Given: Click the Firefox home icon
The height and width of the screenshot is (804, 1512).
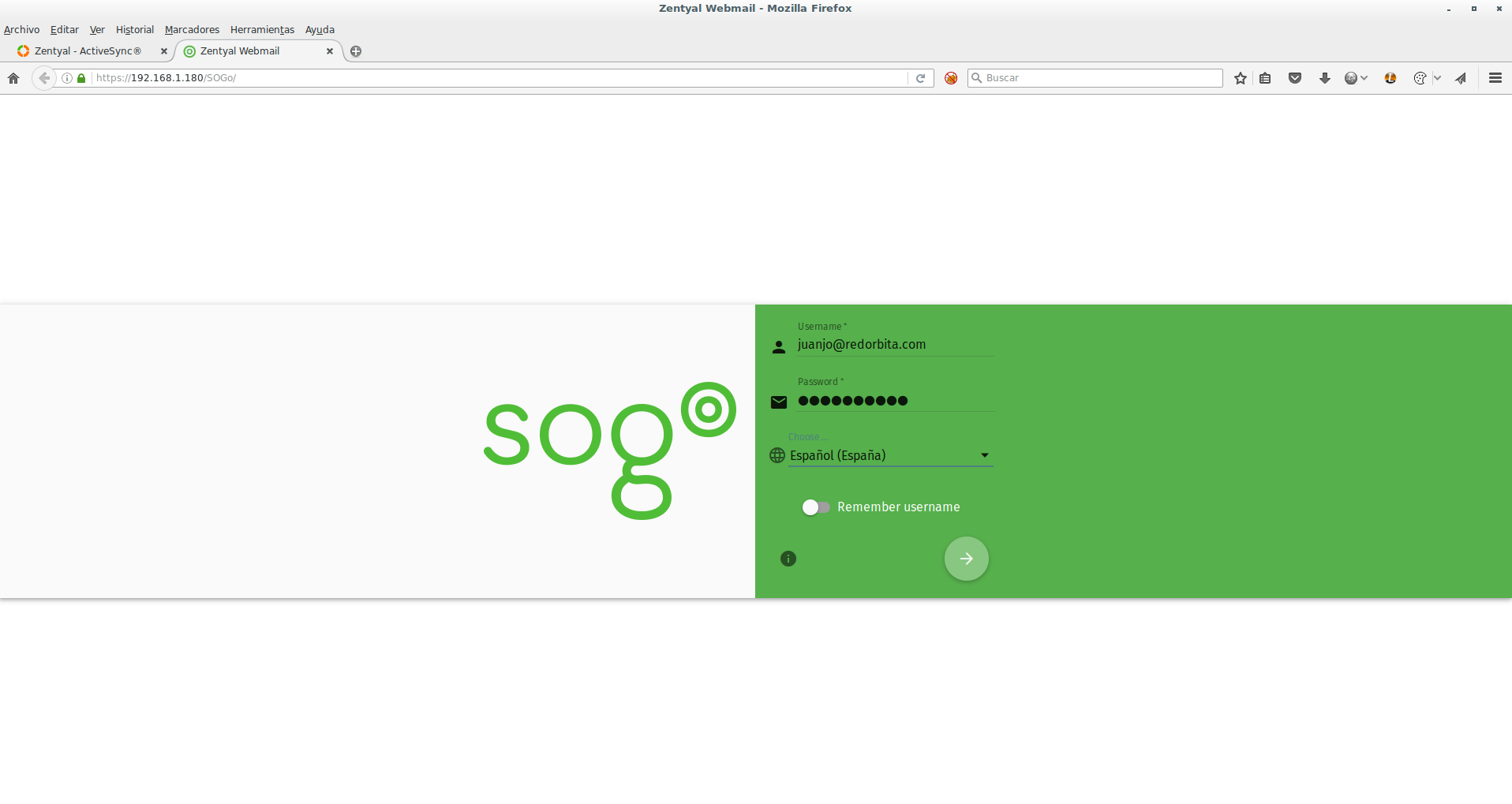Looking at the screenshot, I should (x=13, y=78).
